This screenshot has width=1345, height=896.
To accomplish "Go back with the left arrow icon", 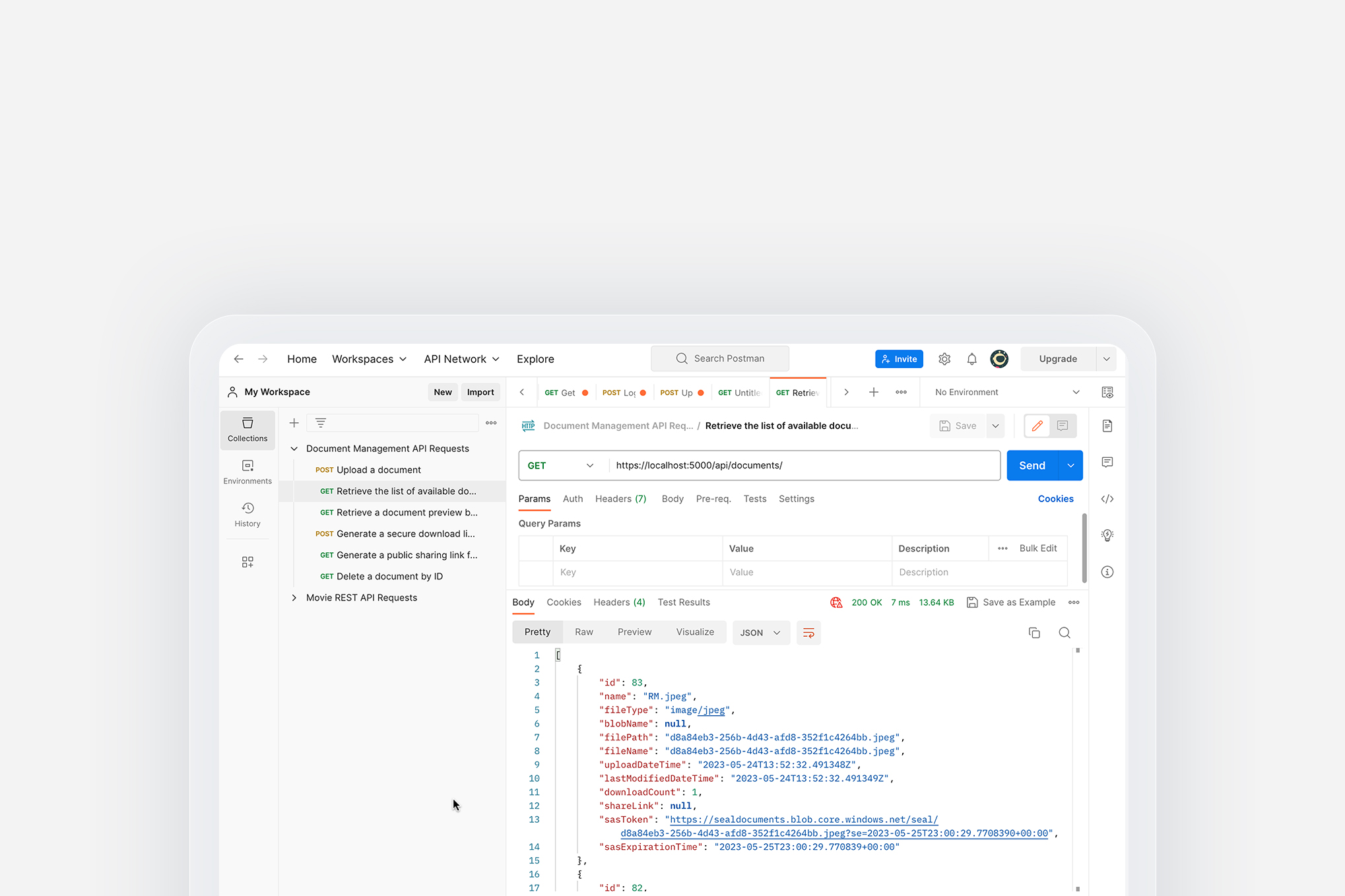I will tap(239, 359).
